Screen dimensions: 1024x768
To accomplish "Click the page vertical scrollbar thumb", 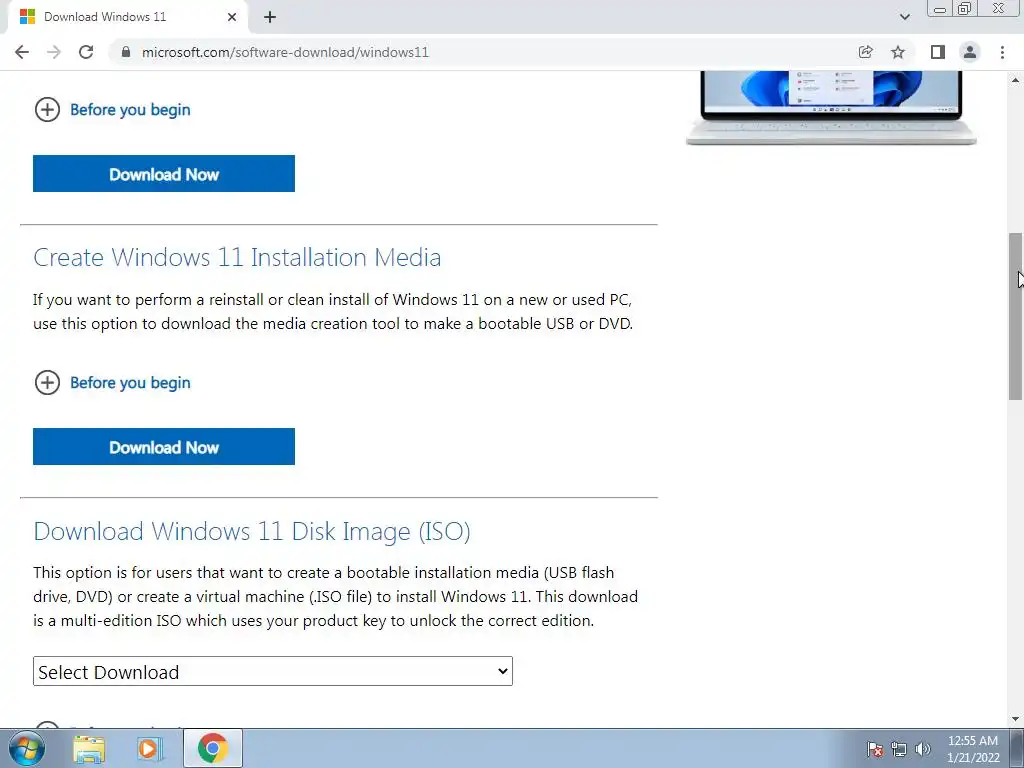I will pyautogui.click(x=1016, y=316).
